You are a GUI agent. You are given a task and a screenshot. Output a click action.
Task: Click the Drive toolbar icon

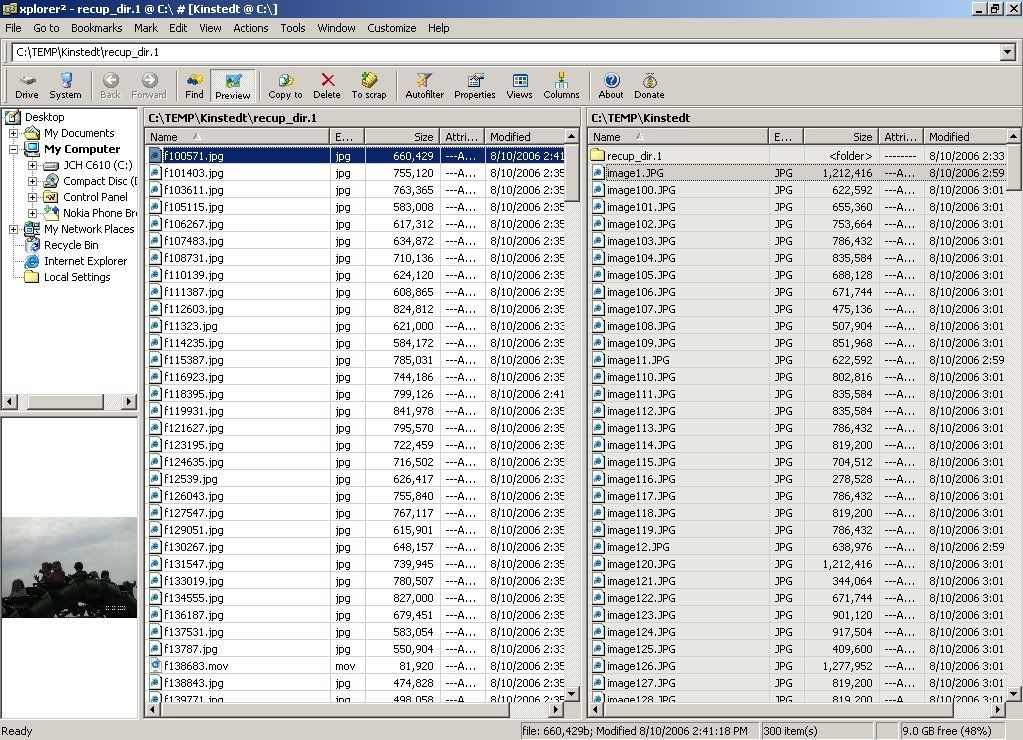coord(27,85)
